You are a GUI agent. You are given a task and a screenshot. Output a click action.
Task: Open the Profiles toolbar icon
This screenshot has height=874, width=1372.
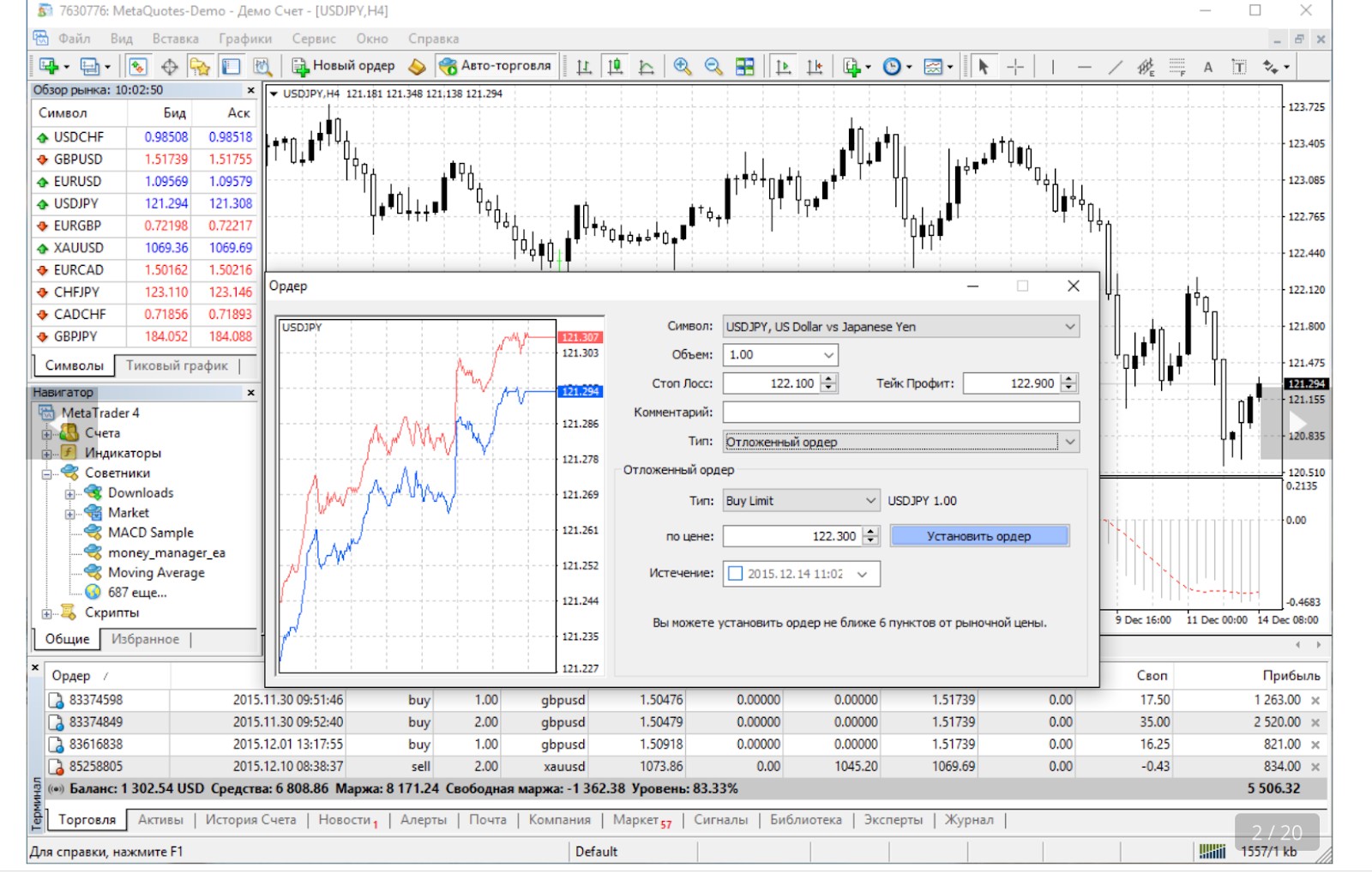point(89,66)
